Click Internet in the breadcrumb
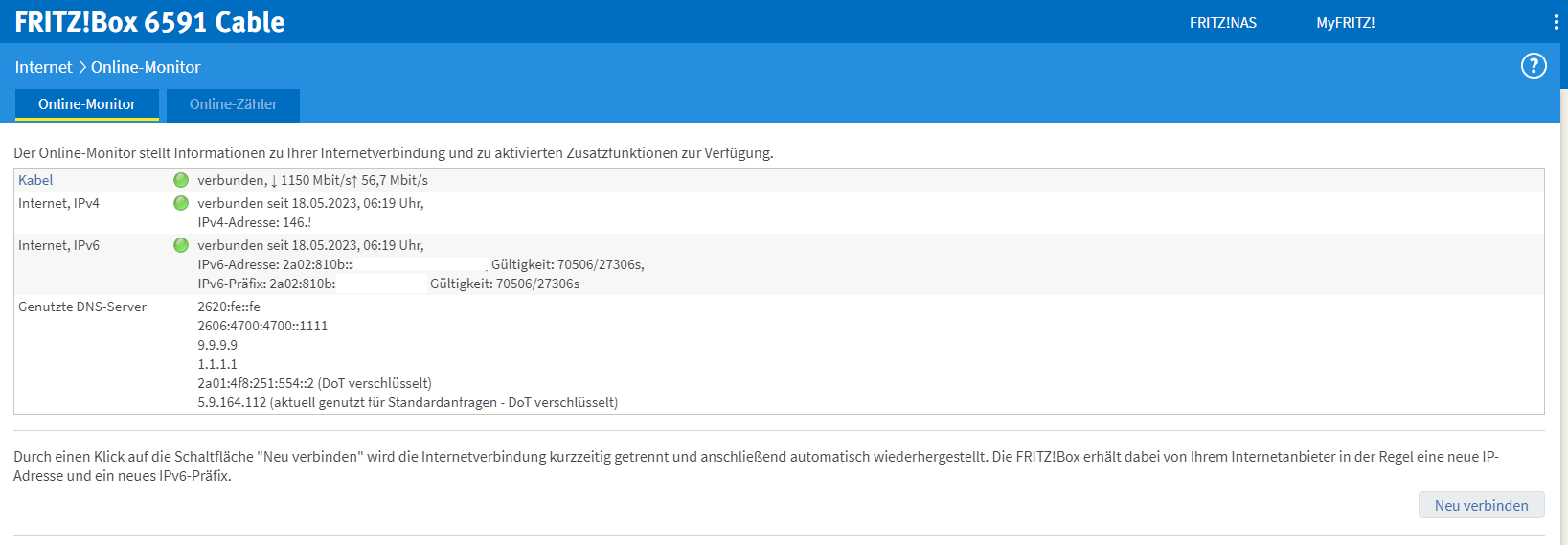 coord(43,67)
